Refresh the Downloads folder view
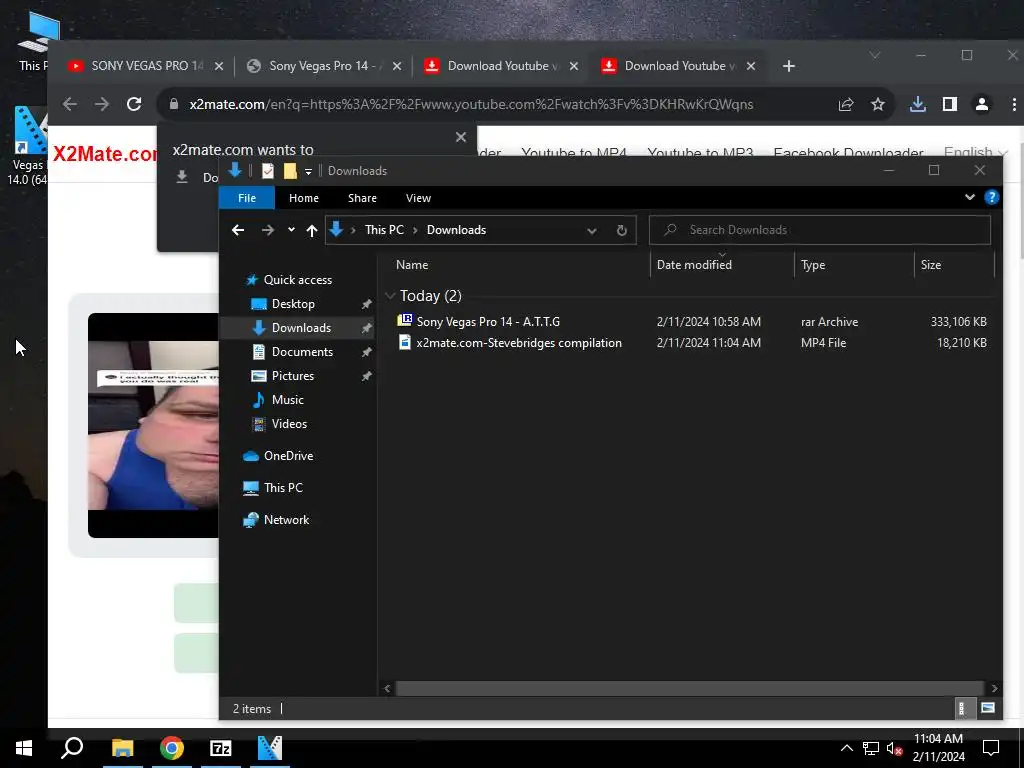The width and height of the screenshot is (1024, 768). (x=622, y=230)
